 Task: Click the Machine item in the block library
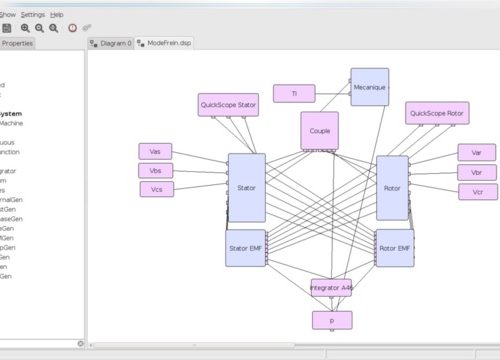11,123
